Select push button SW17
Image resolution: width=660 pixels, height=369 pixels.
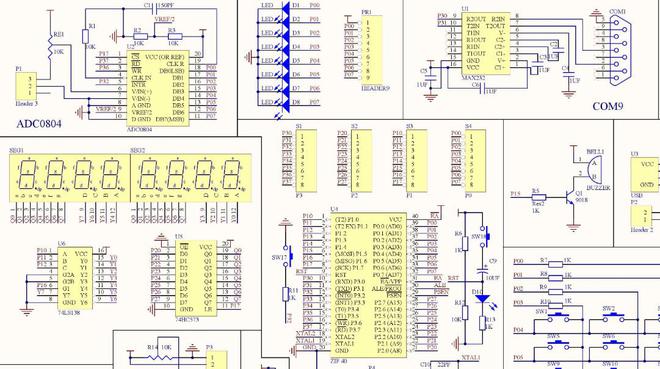(287, 256)
